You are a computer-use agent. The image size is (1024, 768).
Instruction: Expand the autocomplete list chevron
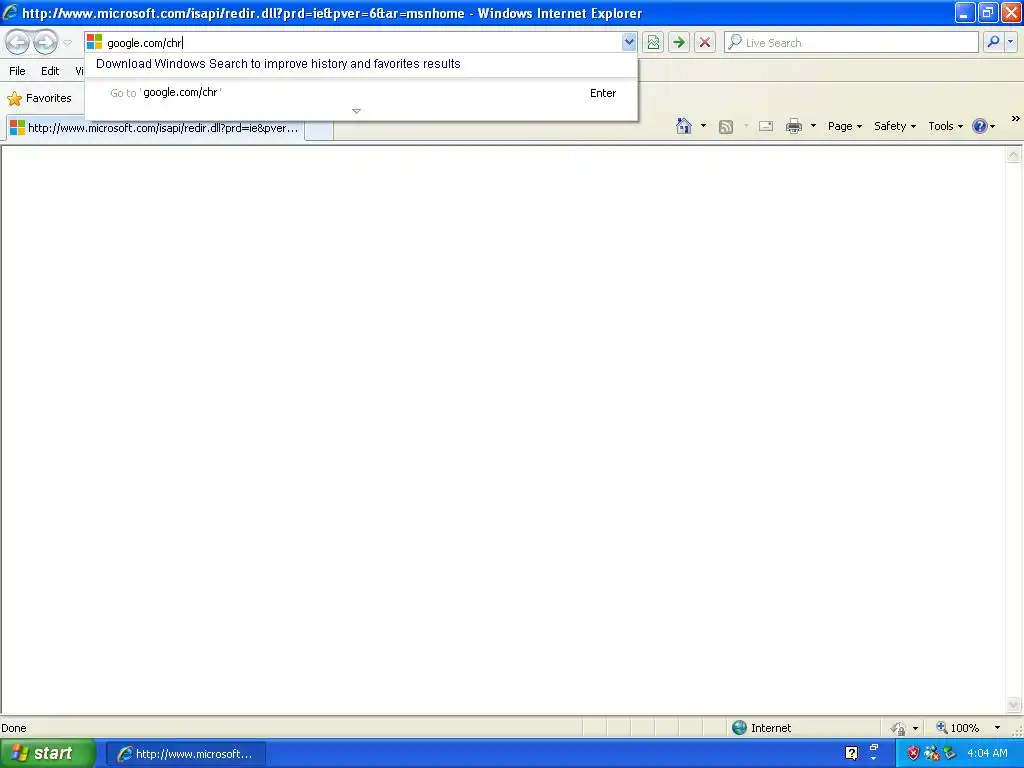pyautogui.click(x=357, y=112)
